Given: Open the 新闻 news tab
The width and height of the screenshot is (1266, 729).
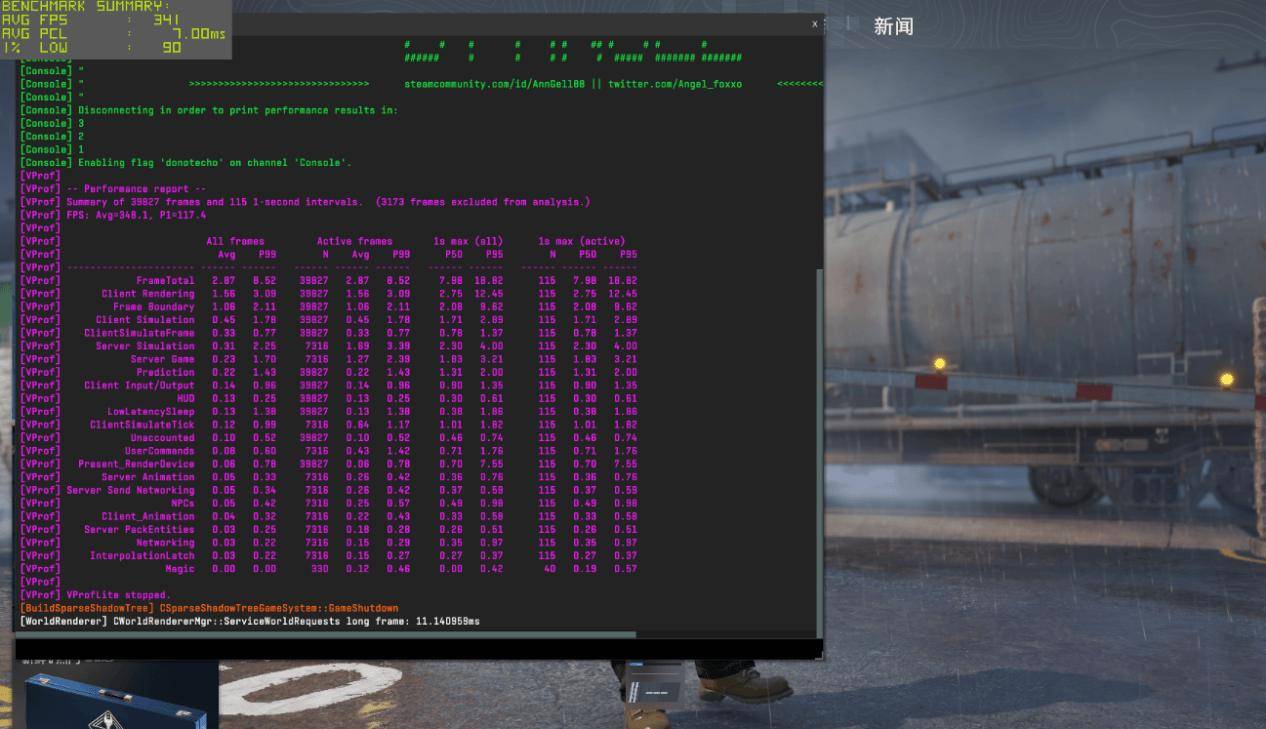Looking at the screenshot, I should tap(893, 27).
